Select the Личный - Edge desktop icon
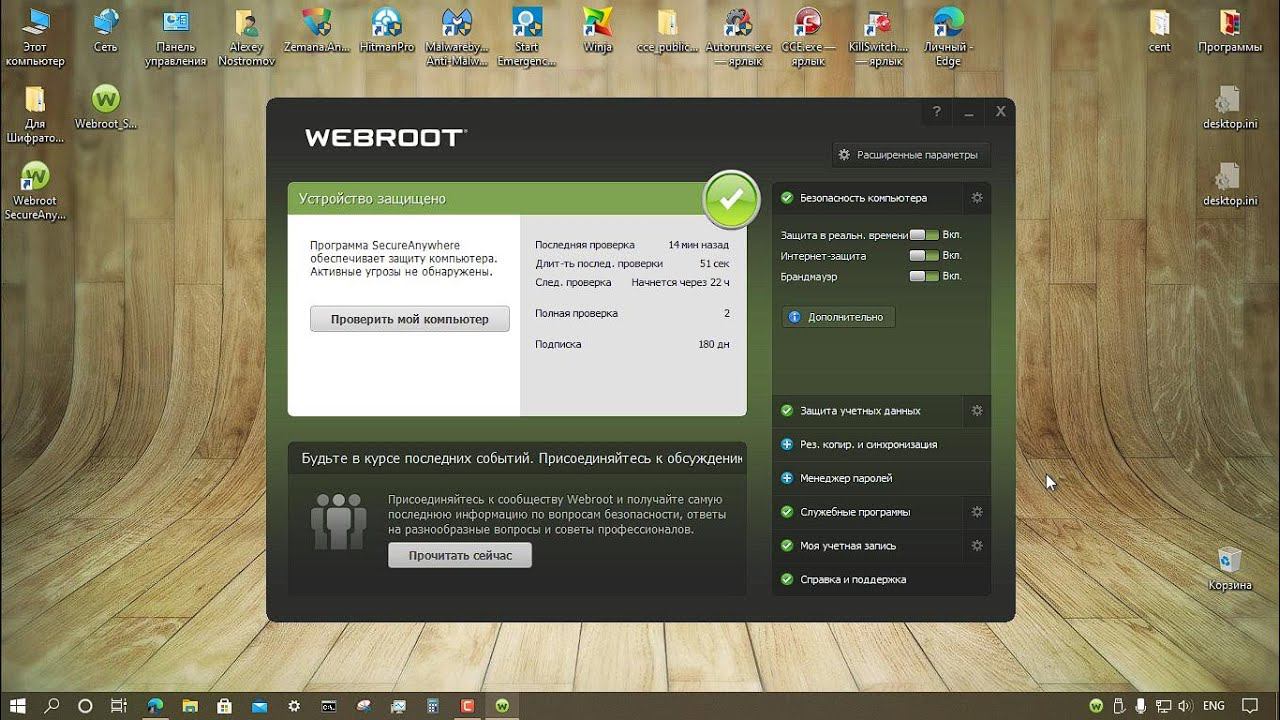 pos(948,38)
